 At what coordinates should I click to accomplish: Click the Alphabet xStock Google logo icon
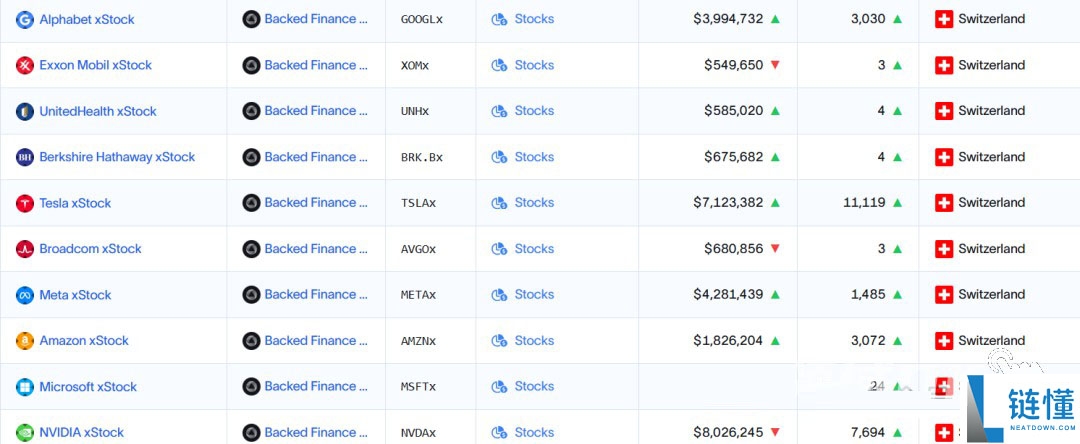[x=25, y=19]
